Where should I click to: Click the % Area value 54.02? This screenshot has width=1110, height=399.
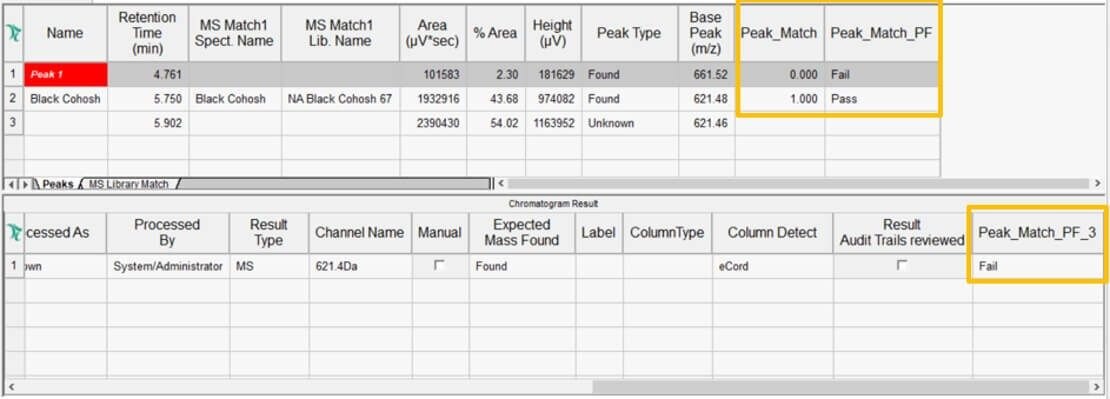pos(496,123)
